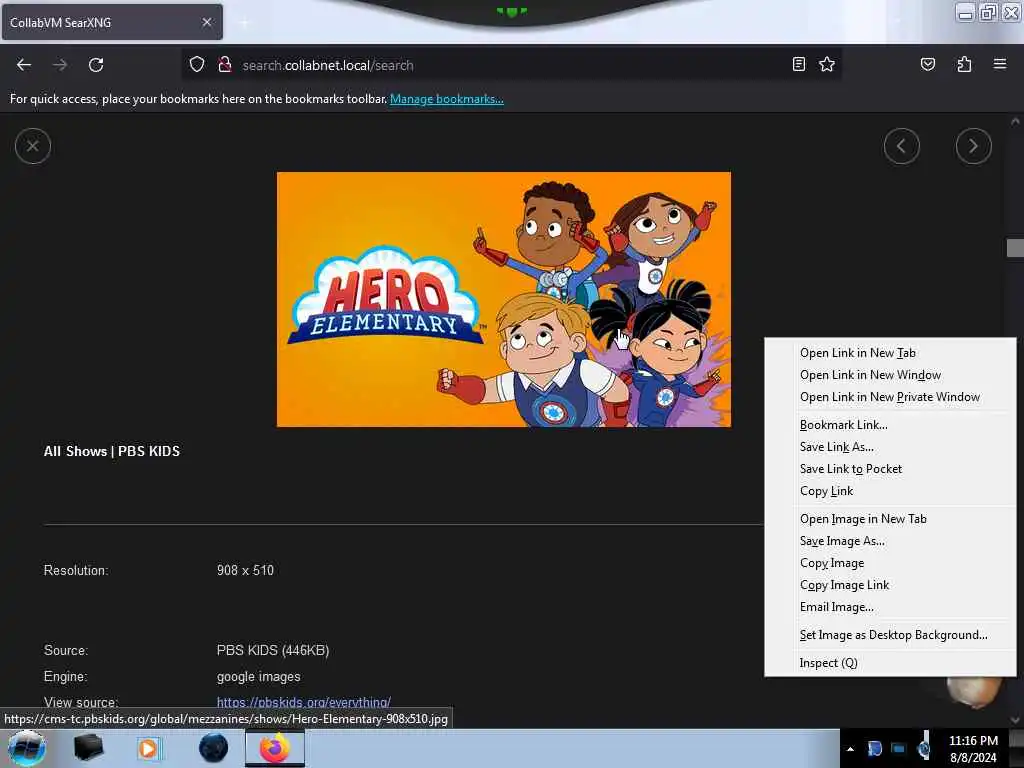Select the CollabVM SearXNG tab
The image size is (1024, 768).
pyautogui.click(x=112, y=22)
